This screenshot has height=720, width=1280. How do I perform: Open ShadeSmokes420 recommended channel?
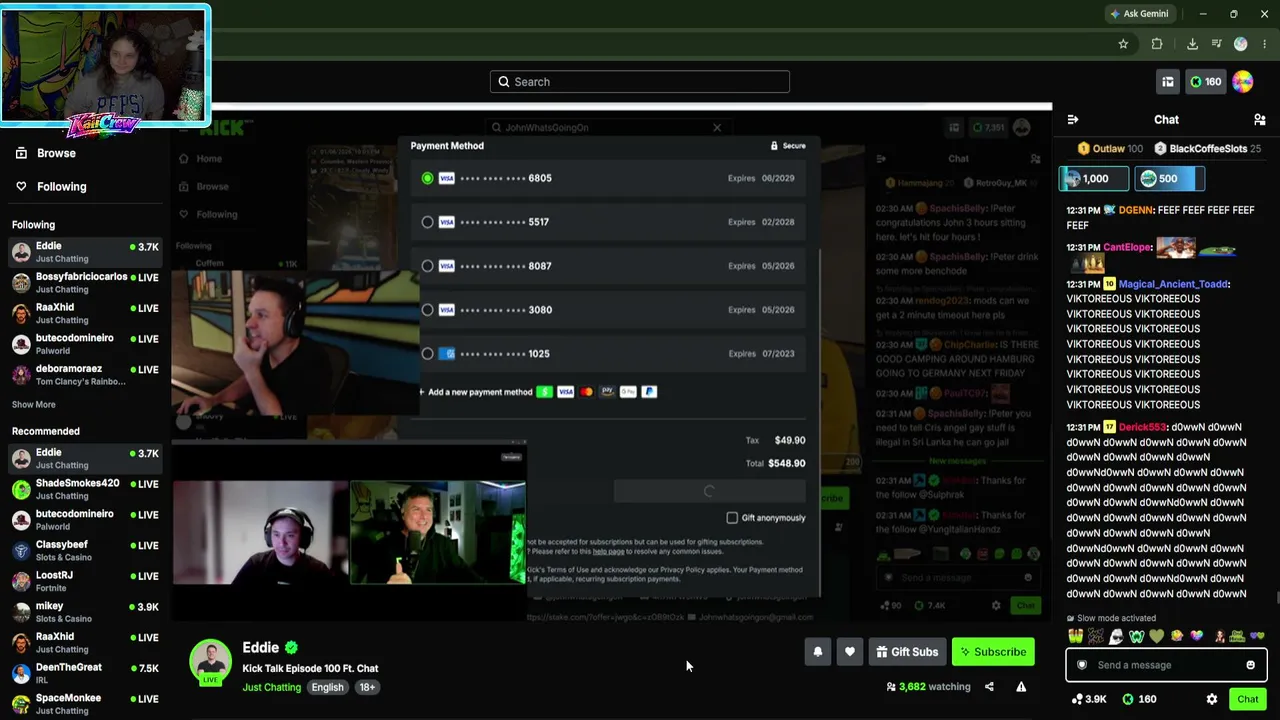click(x=85, y=489)
